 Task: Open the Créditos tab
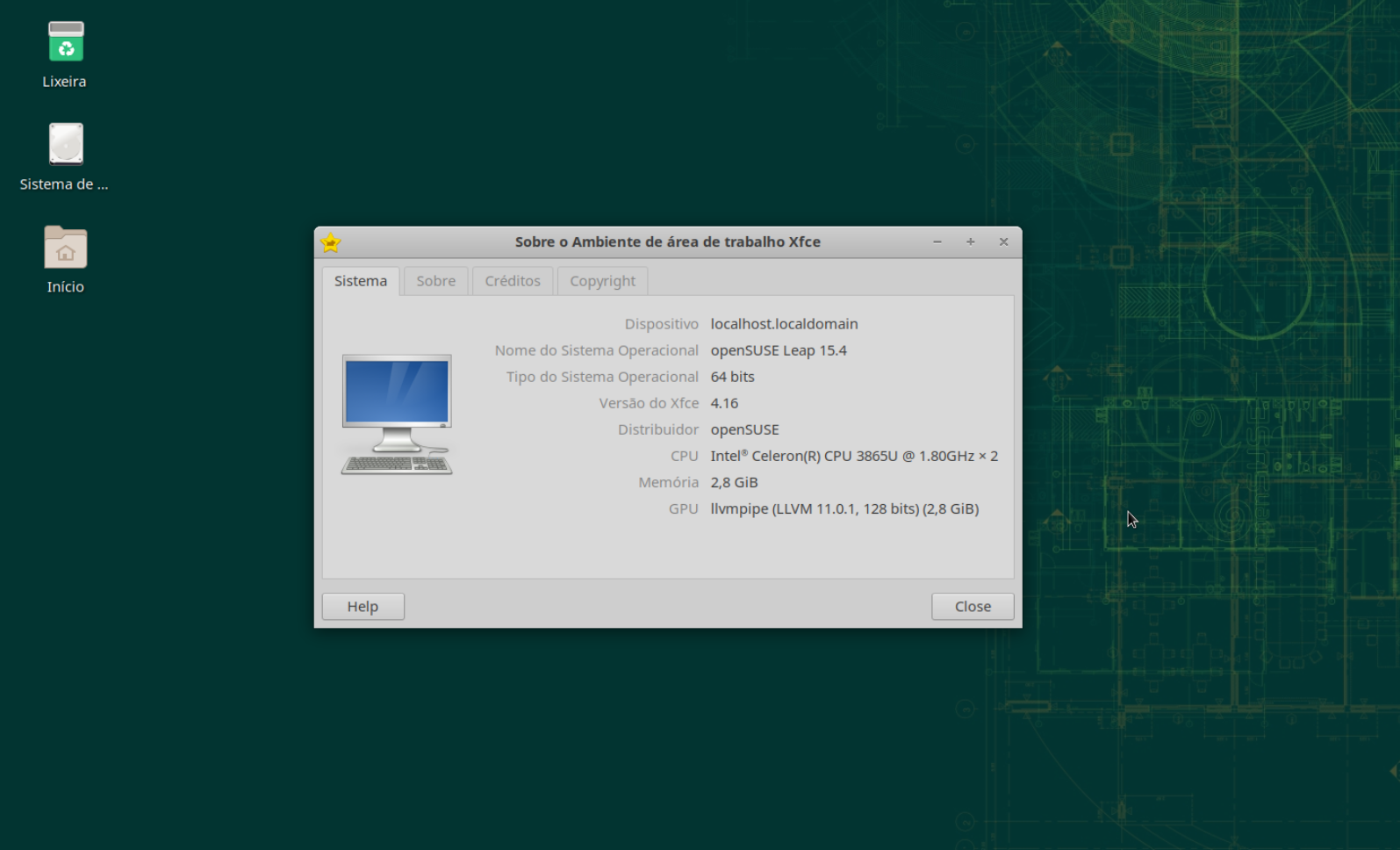513,281
